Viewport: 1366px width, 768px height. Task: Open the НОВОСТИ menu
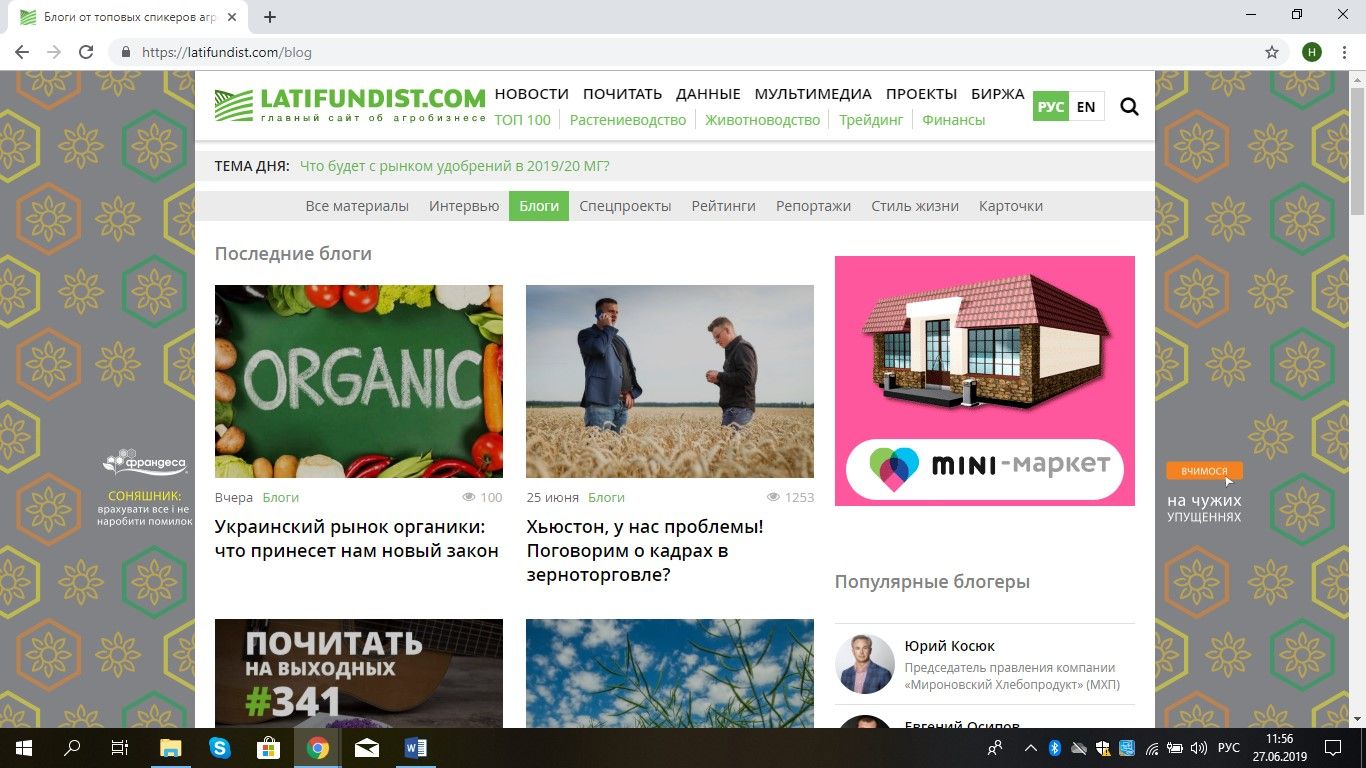click(x=531, y=94)
